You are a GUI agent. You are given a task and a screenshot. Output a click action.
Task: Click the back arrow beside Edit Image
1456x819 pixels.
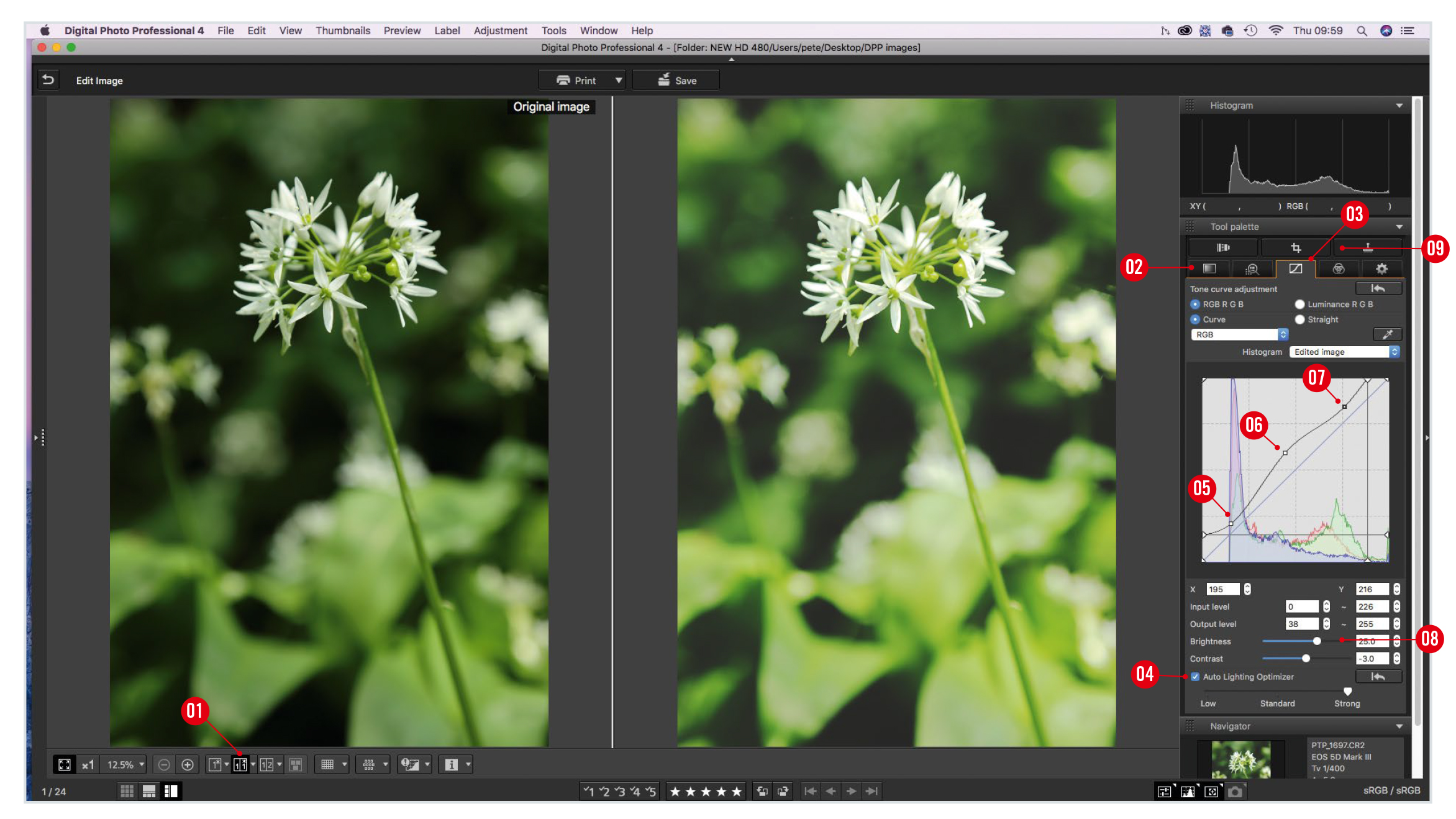[x=48, y=80]
